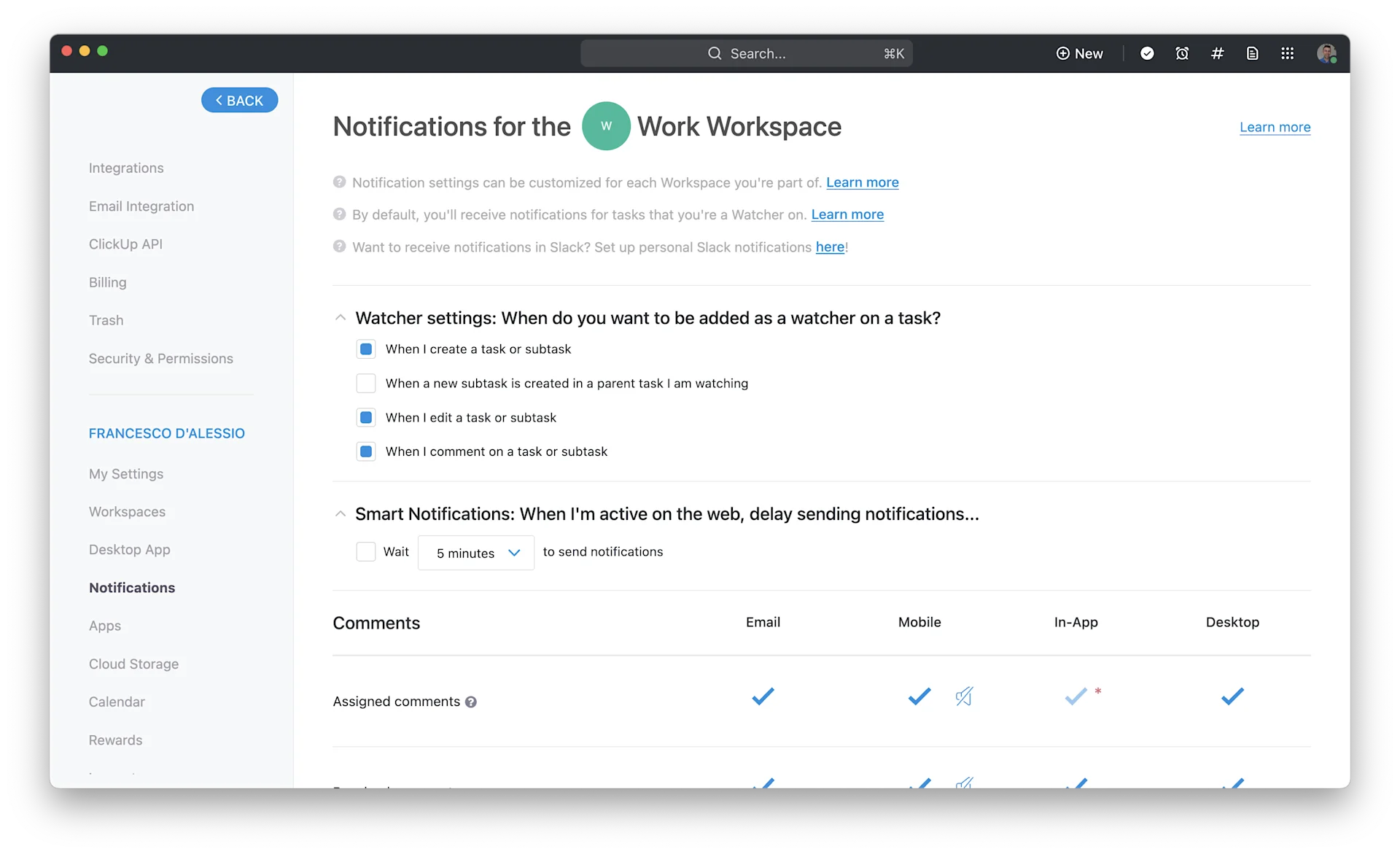Image resolution: width=1400 pixels, height=854 pixels.
Task: Open Integrations in the sidebar
Action: [126, 168]
